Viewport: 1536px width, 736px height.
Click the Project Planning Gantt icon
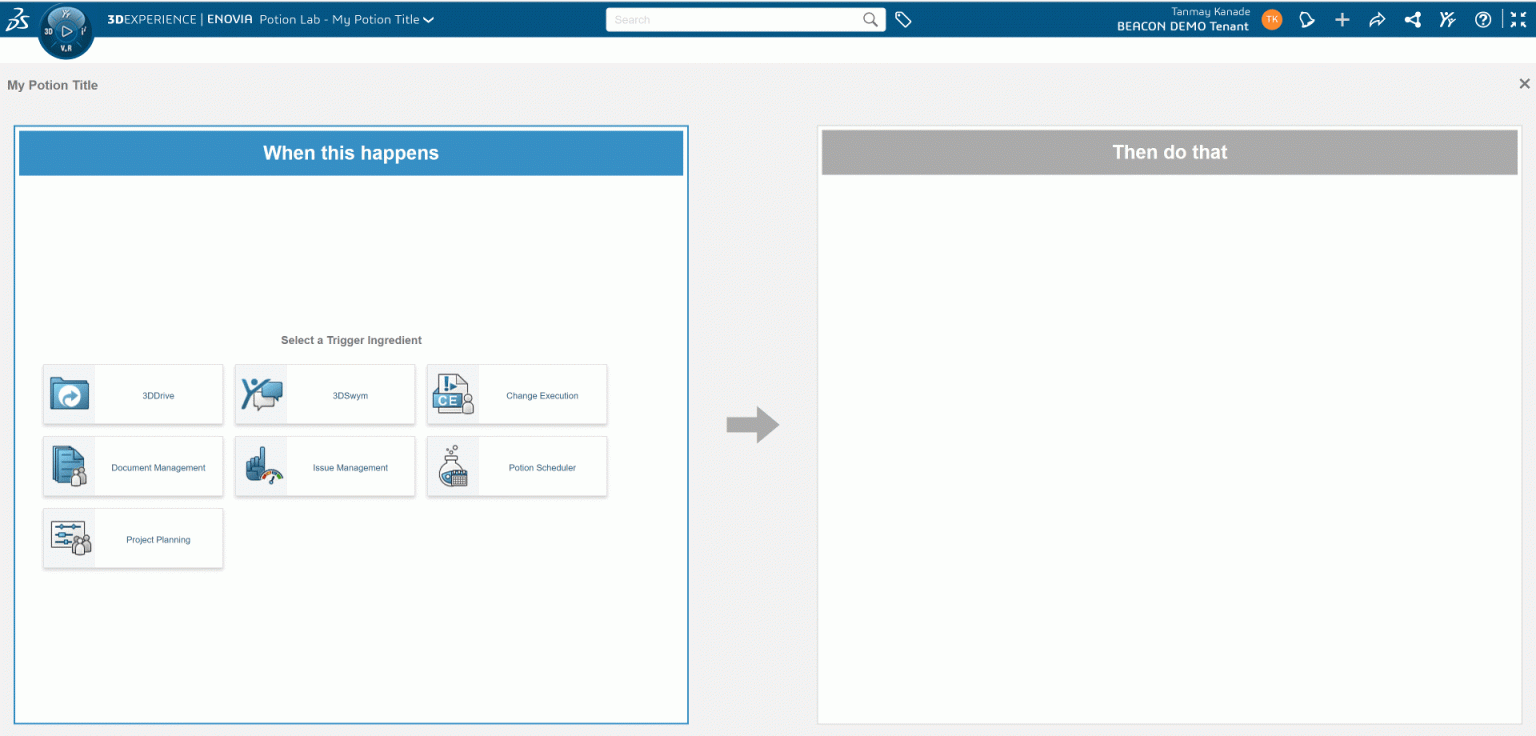coord(71,539)
